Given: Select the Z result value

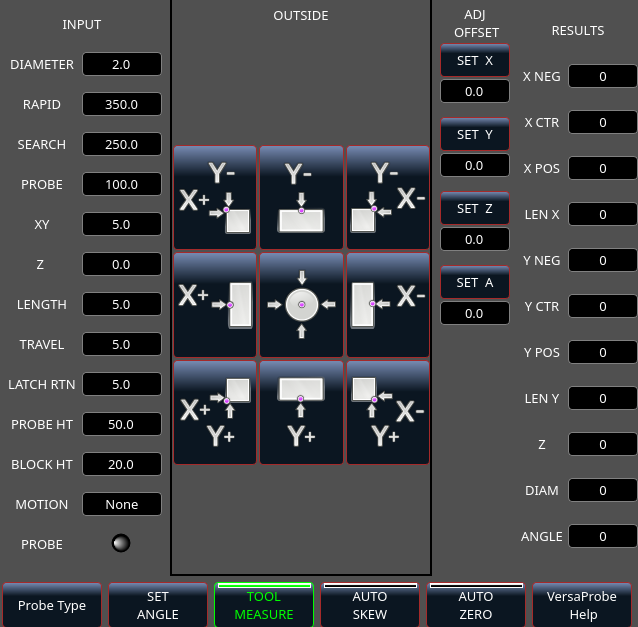Looking at the screenshot, I should coord(603,444).
